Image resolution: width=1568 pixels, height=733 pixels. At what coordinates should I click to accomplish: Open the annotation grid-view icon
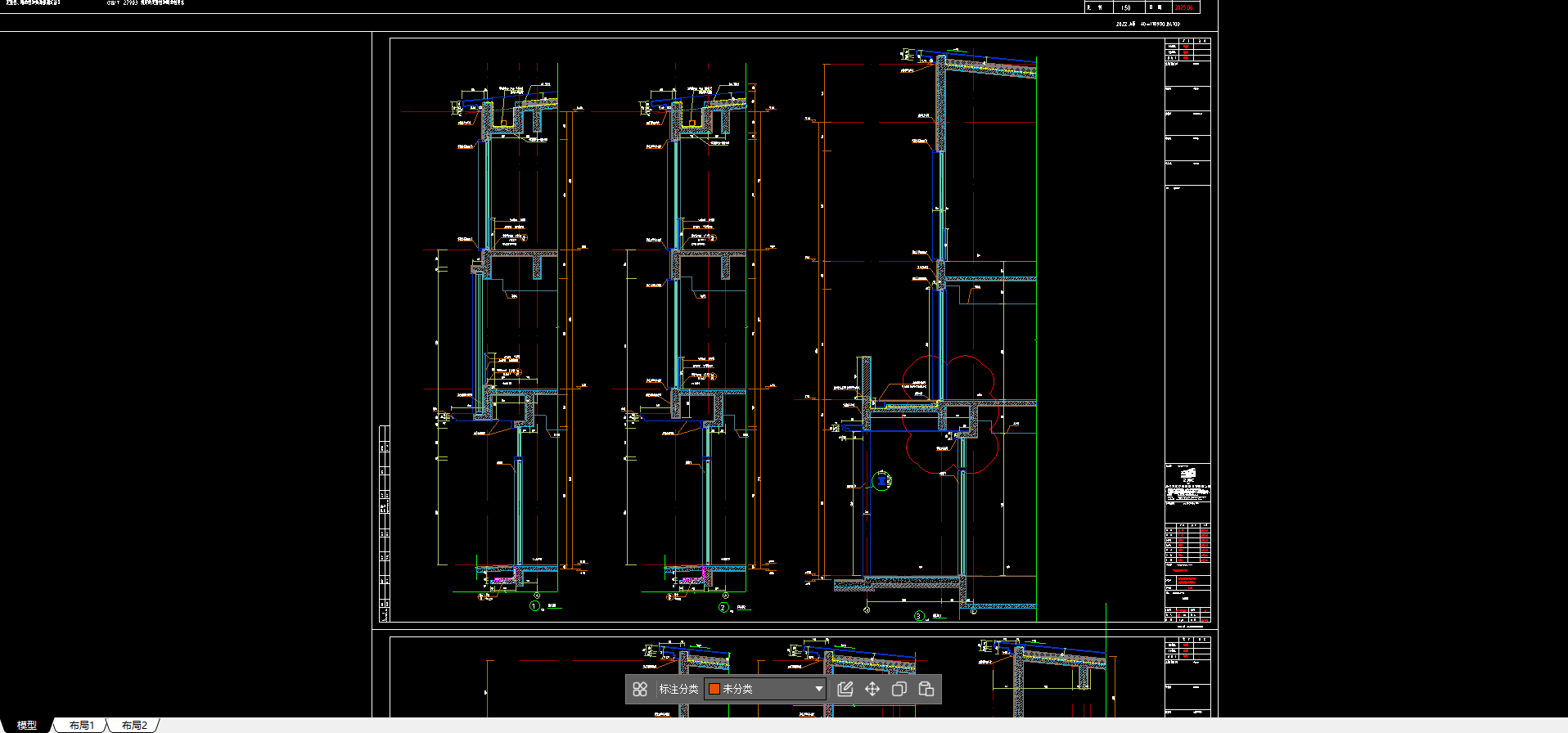(640, 689)
